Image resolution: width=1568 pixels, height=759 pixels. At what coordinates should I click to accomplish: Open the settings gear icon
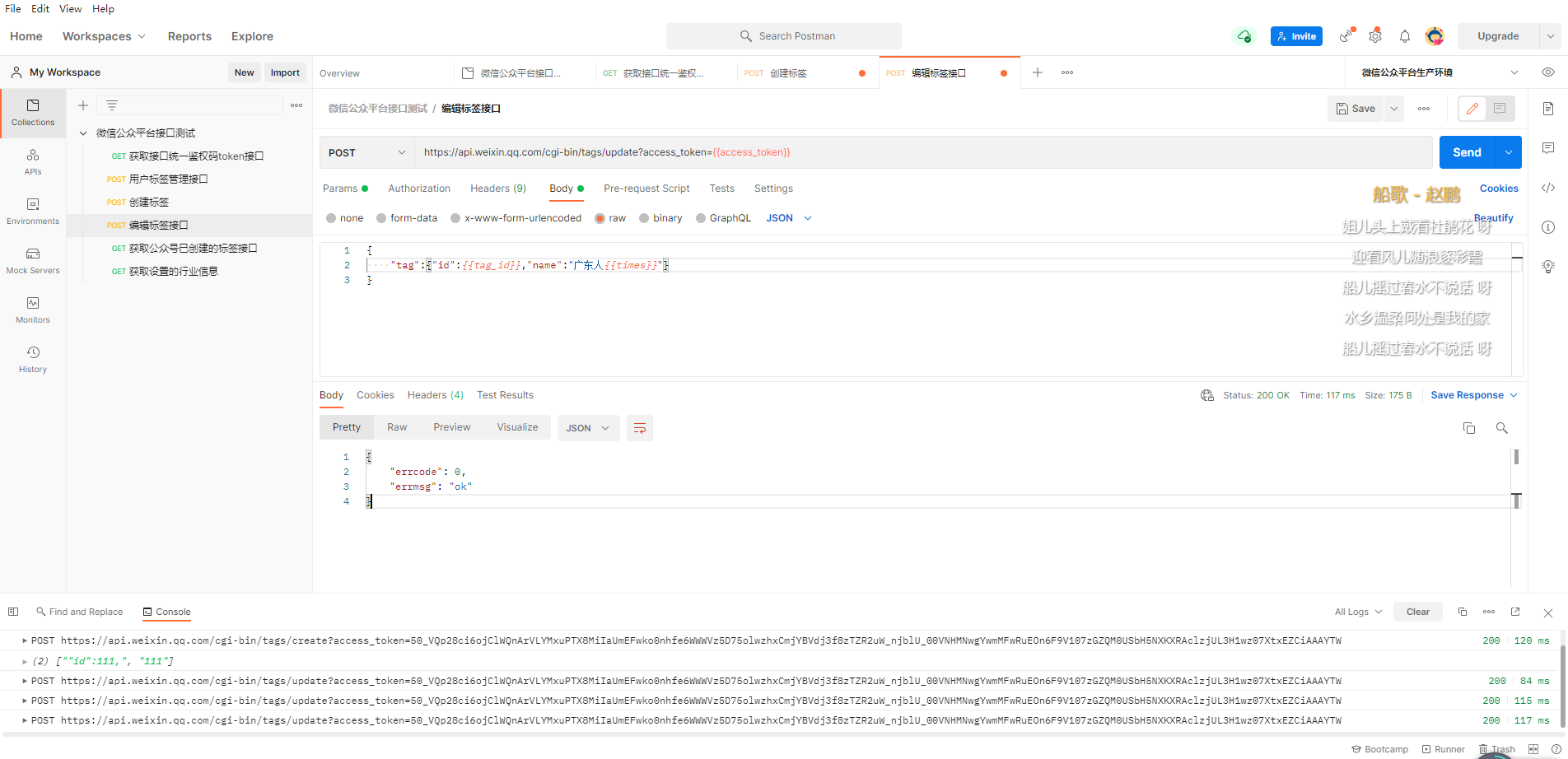click(x=1375, y=36)
